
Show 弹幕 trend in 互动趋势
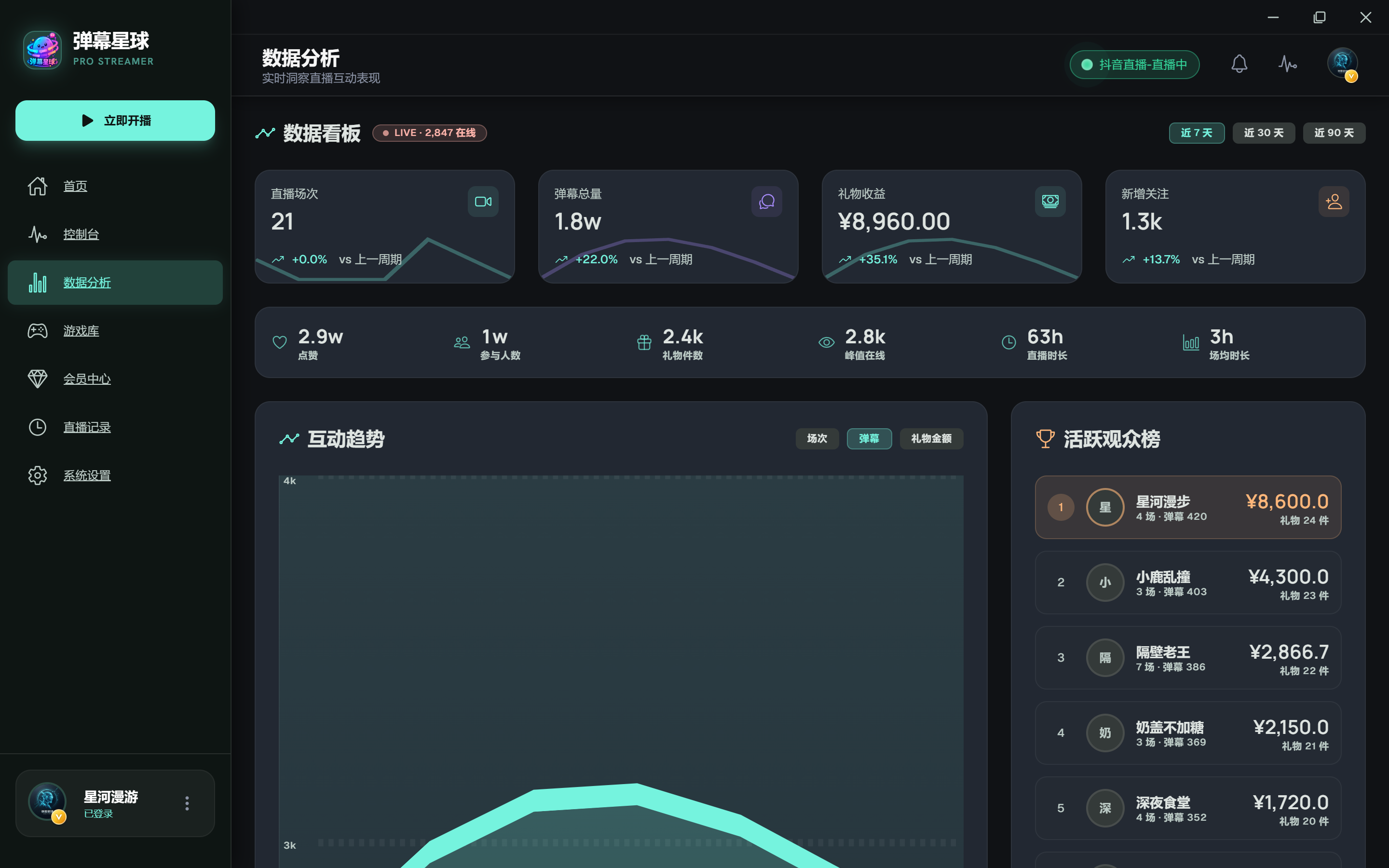869,439
